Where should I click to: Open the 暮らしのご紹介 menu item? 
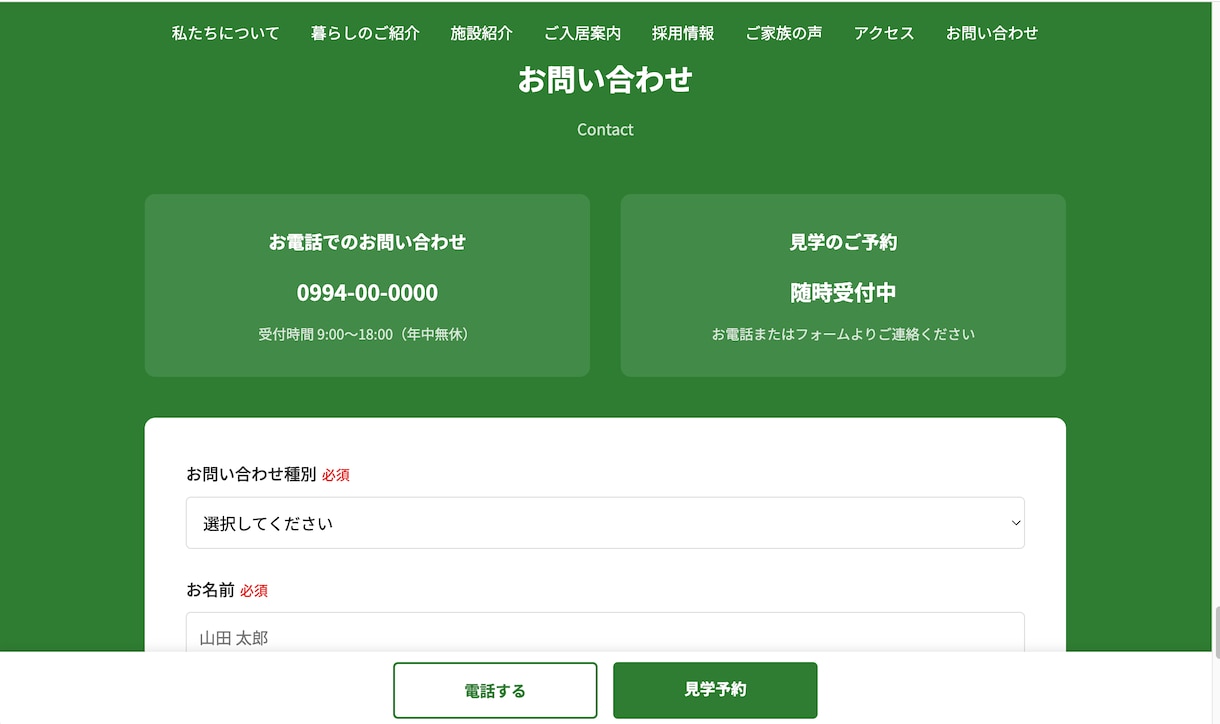365,33
